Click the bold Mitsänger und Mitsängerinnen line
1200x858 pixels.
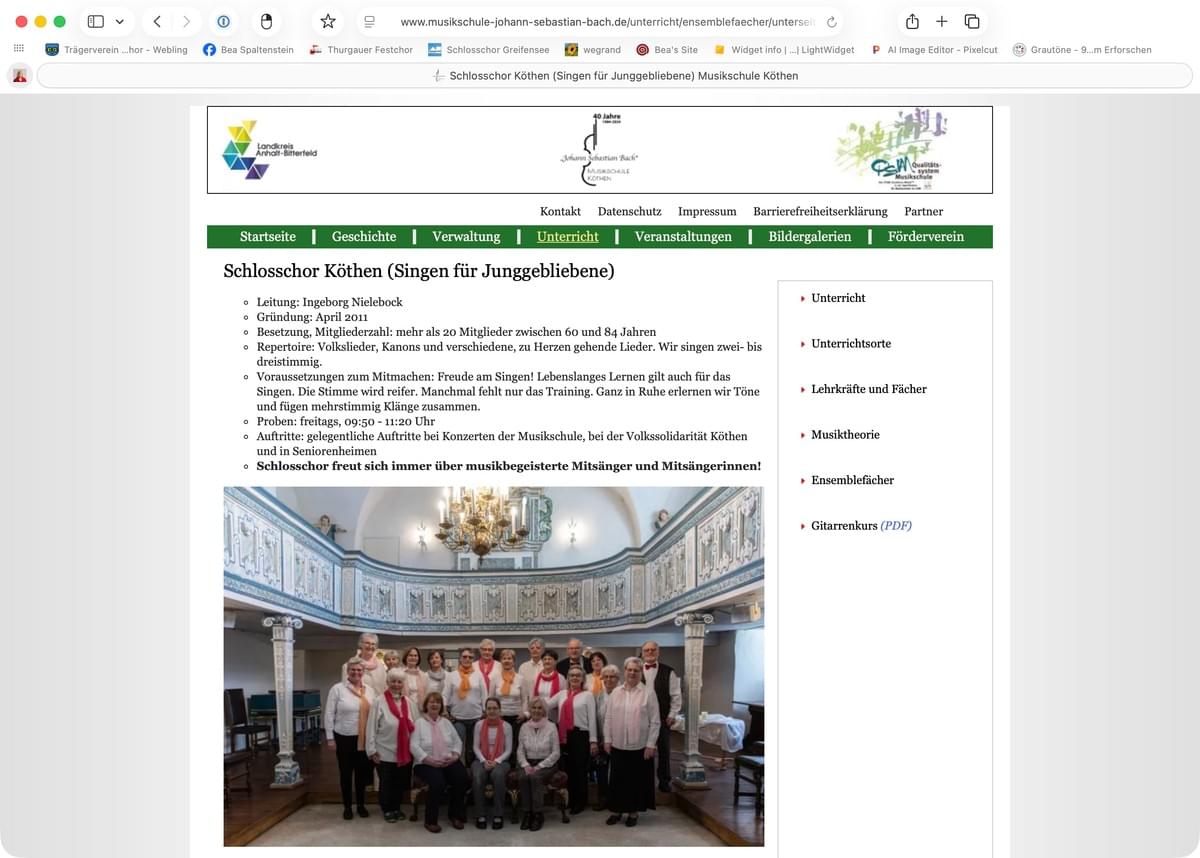click(509, 466)
